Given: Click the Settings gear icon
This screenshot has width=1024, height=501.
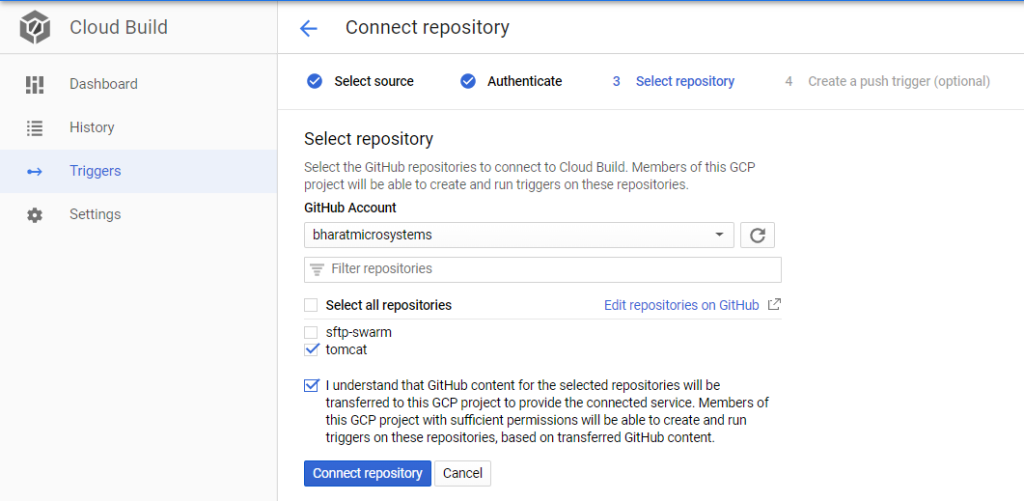Looking at the screenshot, I should pos(35,215).
